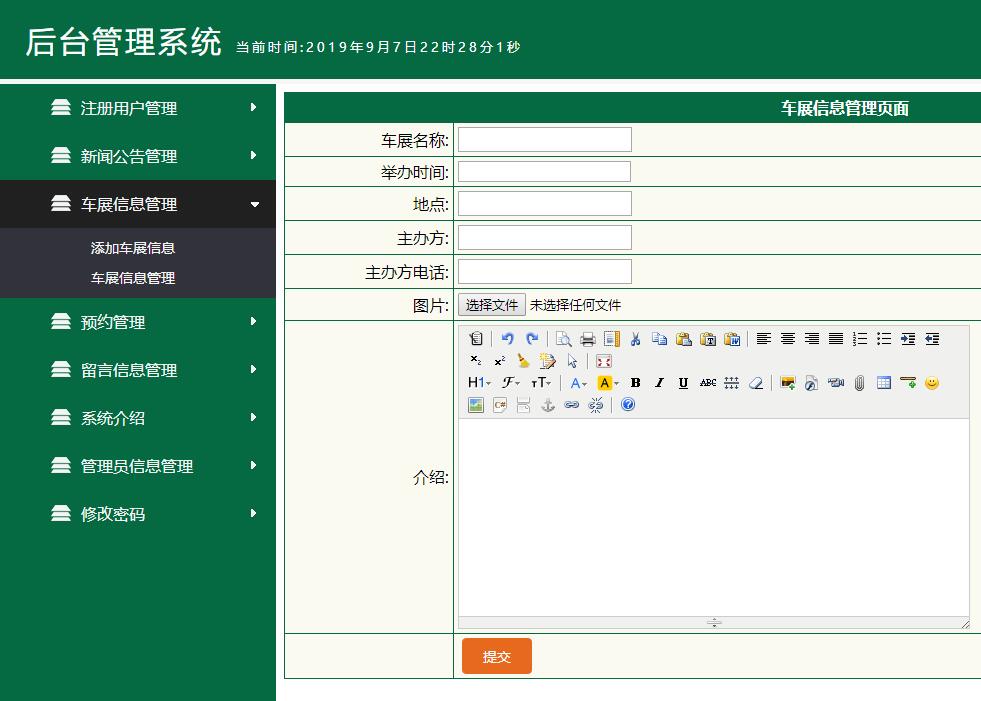Open font size dropdown
The width and height of the screenshot is (981, 701).
point(541,383)
